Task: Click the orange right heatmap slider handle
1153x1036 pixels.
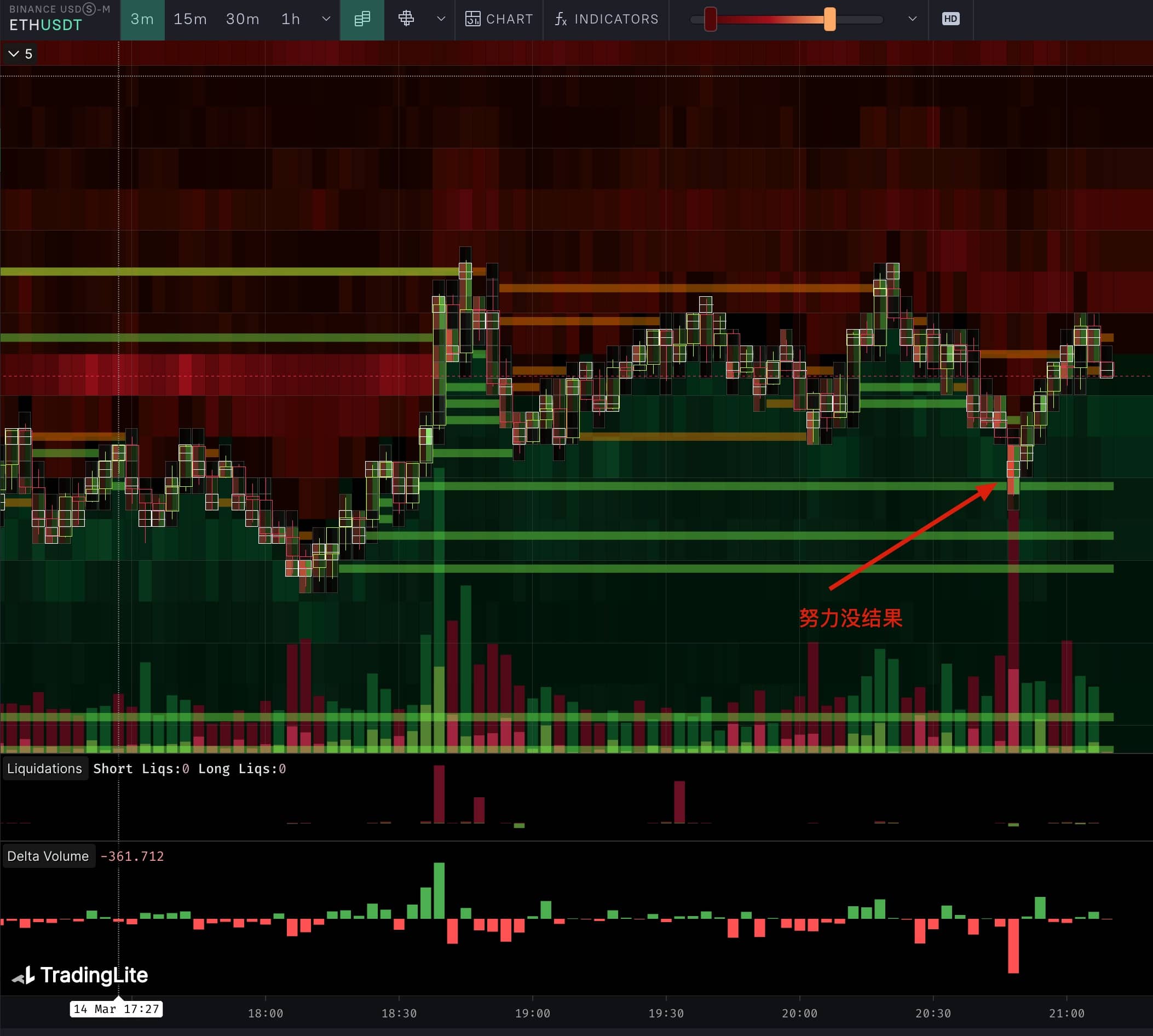Action: click(x=830, y=19)
